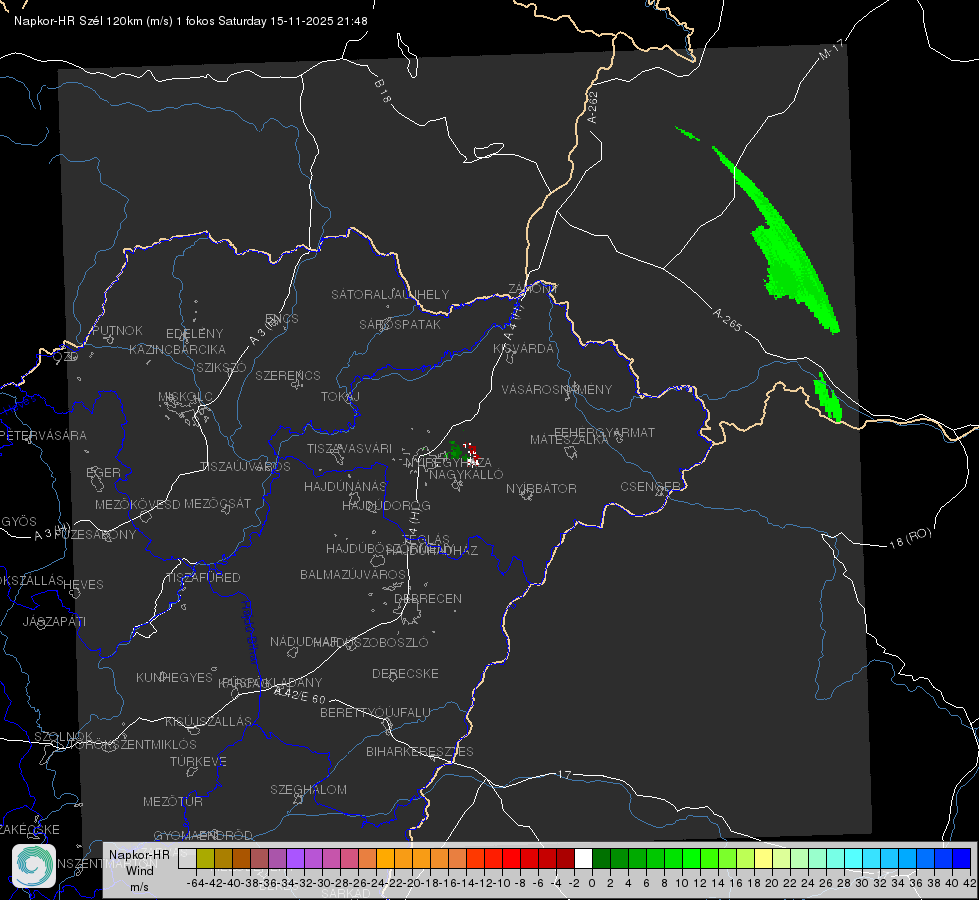Screen dimensions: 979x900
Task: Click the HAJDÚNÁNÁS label
Action: pos(345,486)
